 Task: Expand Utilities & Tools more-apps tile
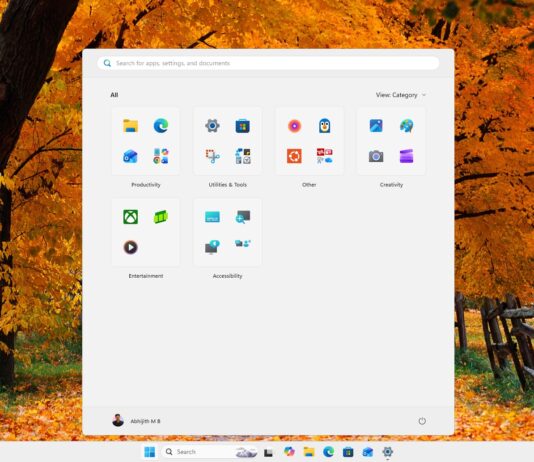pos(242,156)
